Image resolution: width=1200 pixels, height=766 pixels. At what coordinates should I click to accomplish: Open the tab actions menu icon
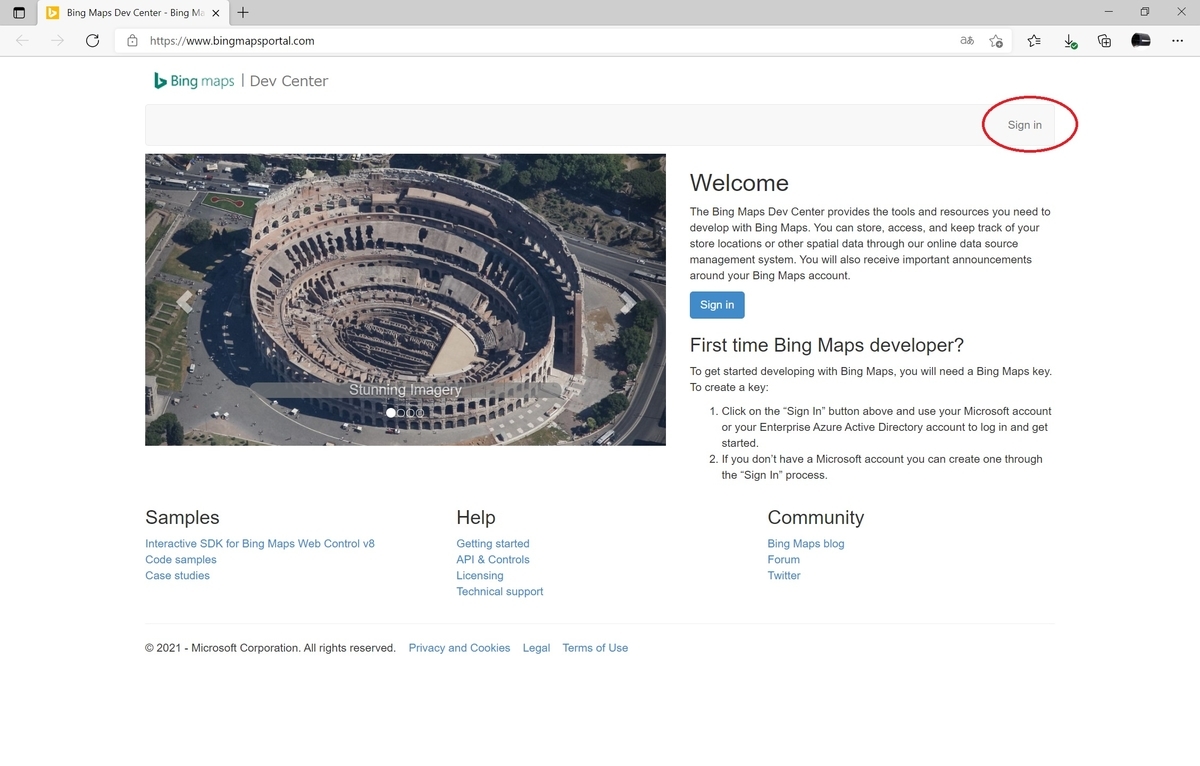point(19,13)
